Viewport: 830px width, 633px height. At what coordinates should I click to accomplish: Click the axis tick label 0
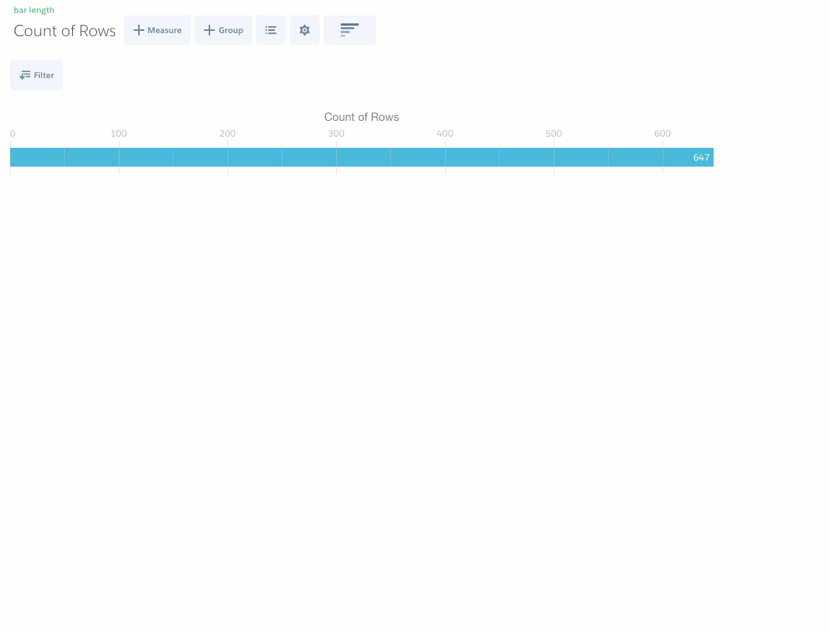click(x=13, y=134)
